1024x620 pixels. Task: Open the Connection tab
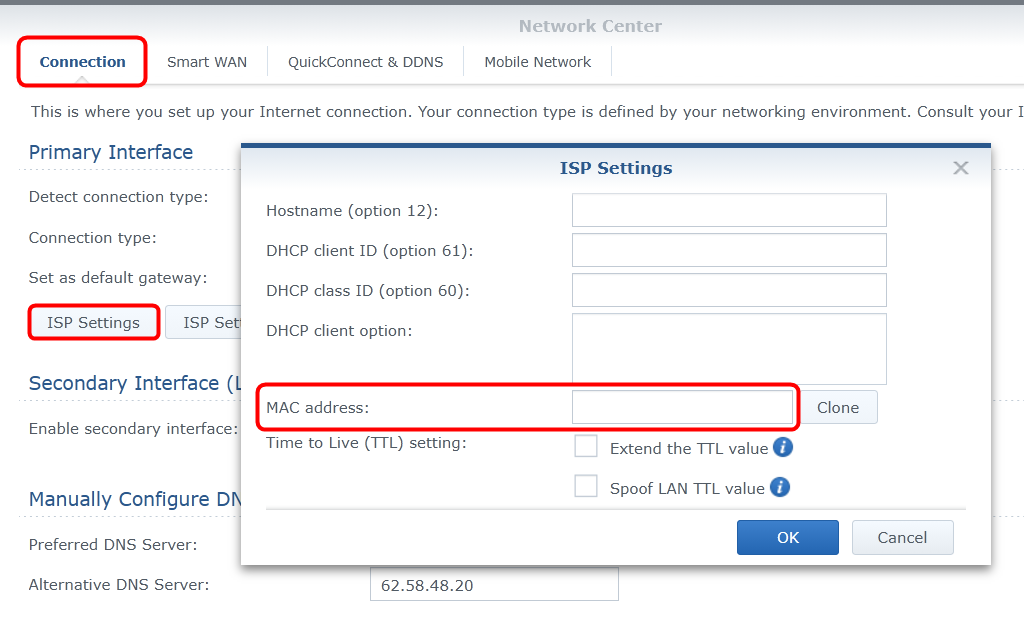pyautogui.click(x=82, y=62)
